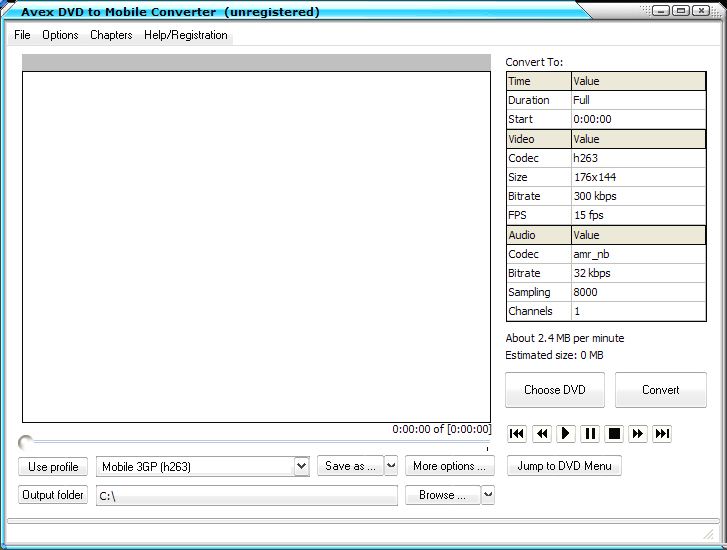Click the skip to start playback icon
The image size is (727, 550).
click(x=517, y=433)
